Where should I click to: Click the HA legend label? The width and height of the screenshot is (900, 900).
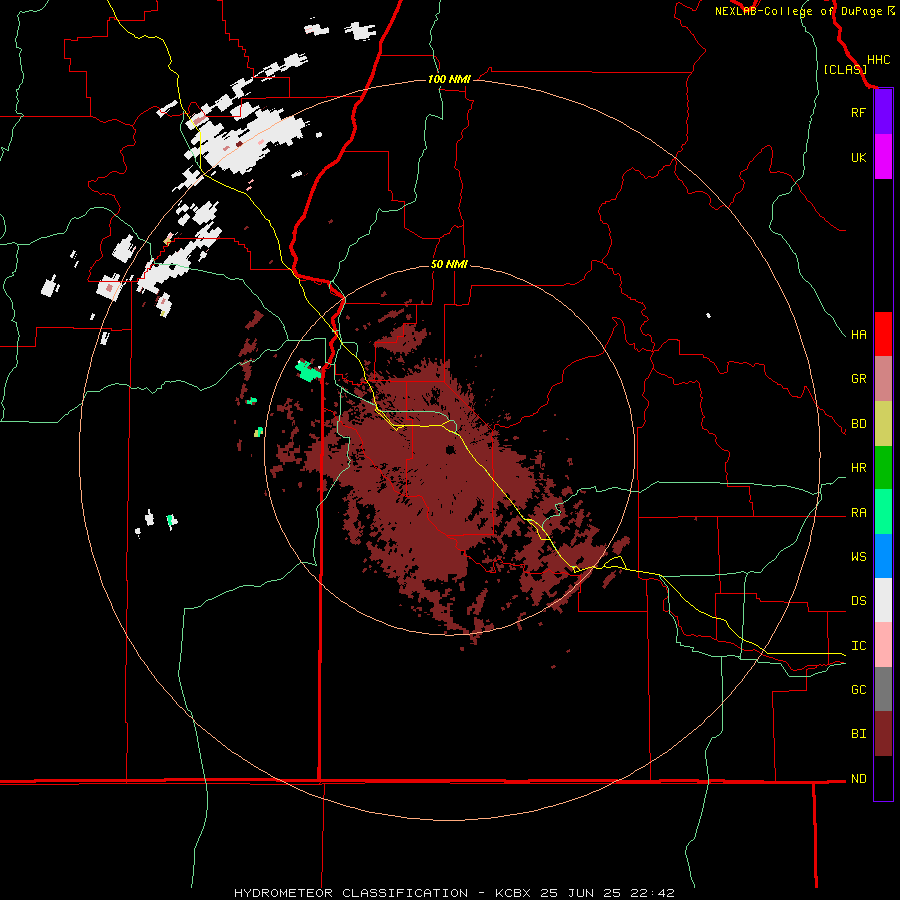858,334
